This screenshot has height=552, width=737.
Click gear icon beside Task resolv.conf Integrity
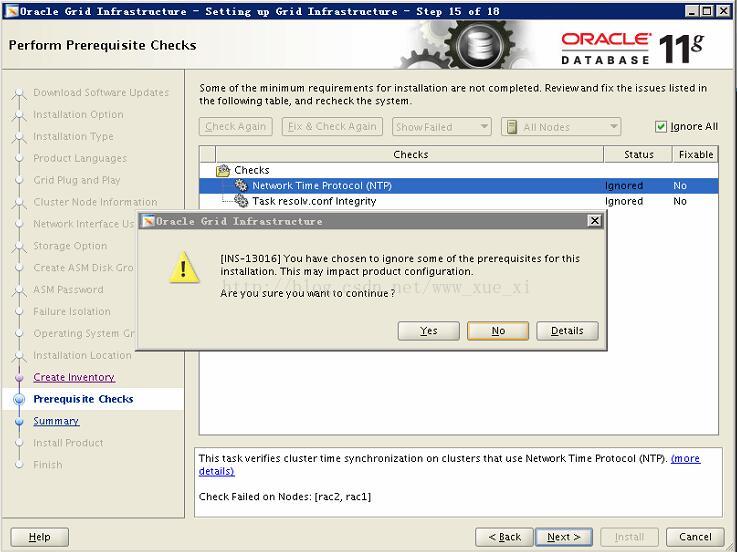tap(241, 201)
